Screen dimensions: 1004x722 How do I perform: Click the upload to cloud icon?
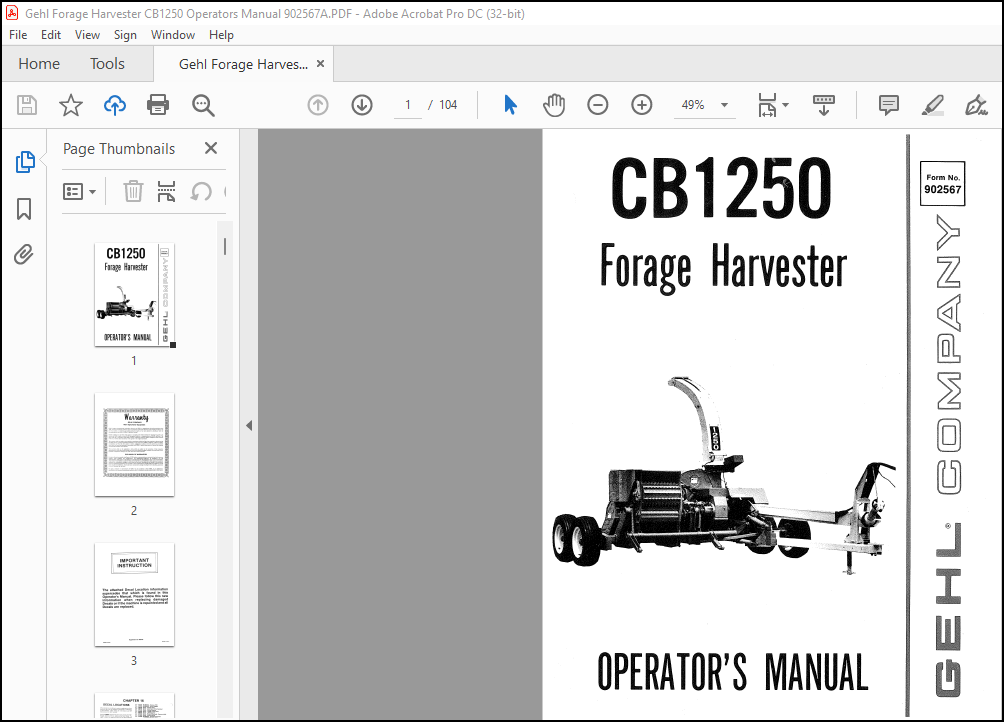click(115, 105)
